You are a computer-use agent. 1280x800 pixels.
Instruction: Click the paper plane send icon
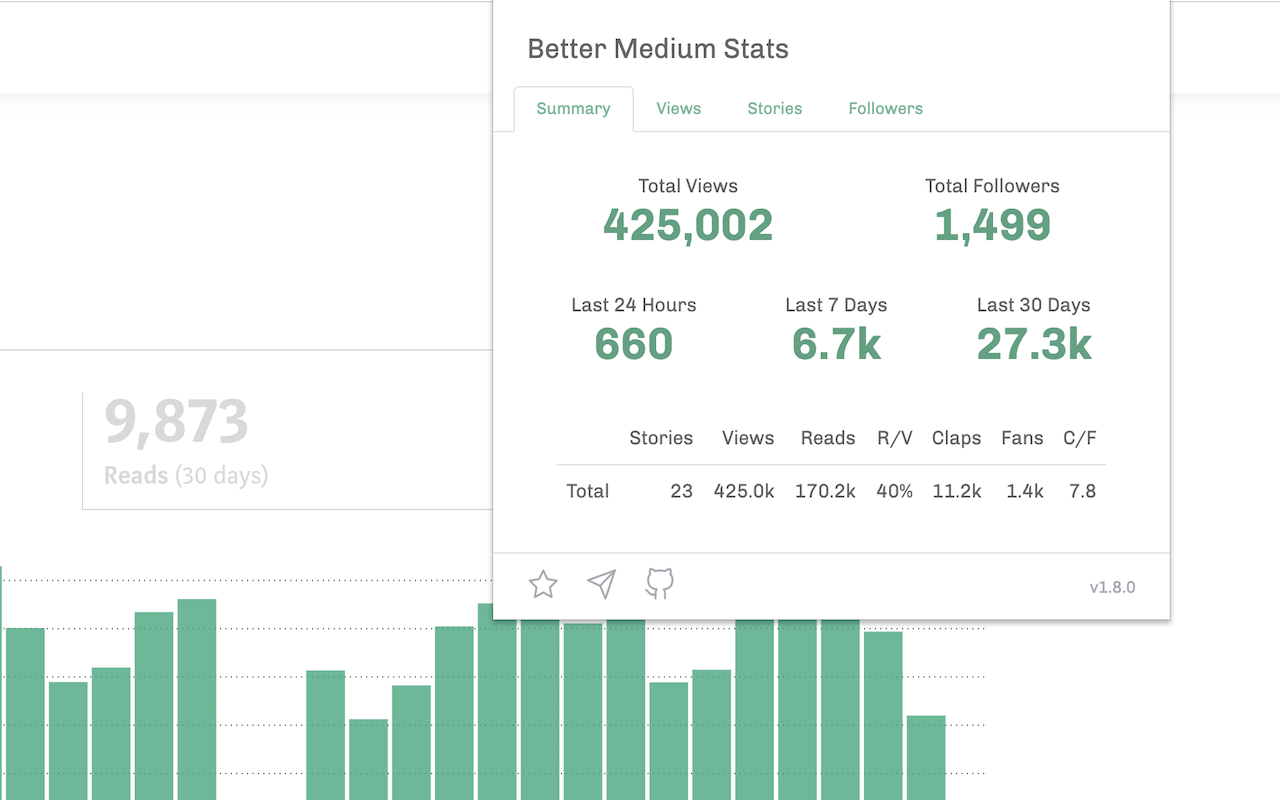(x=601, y=584)
